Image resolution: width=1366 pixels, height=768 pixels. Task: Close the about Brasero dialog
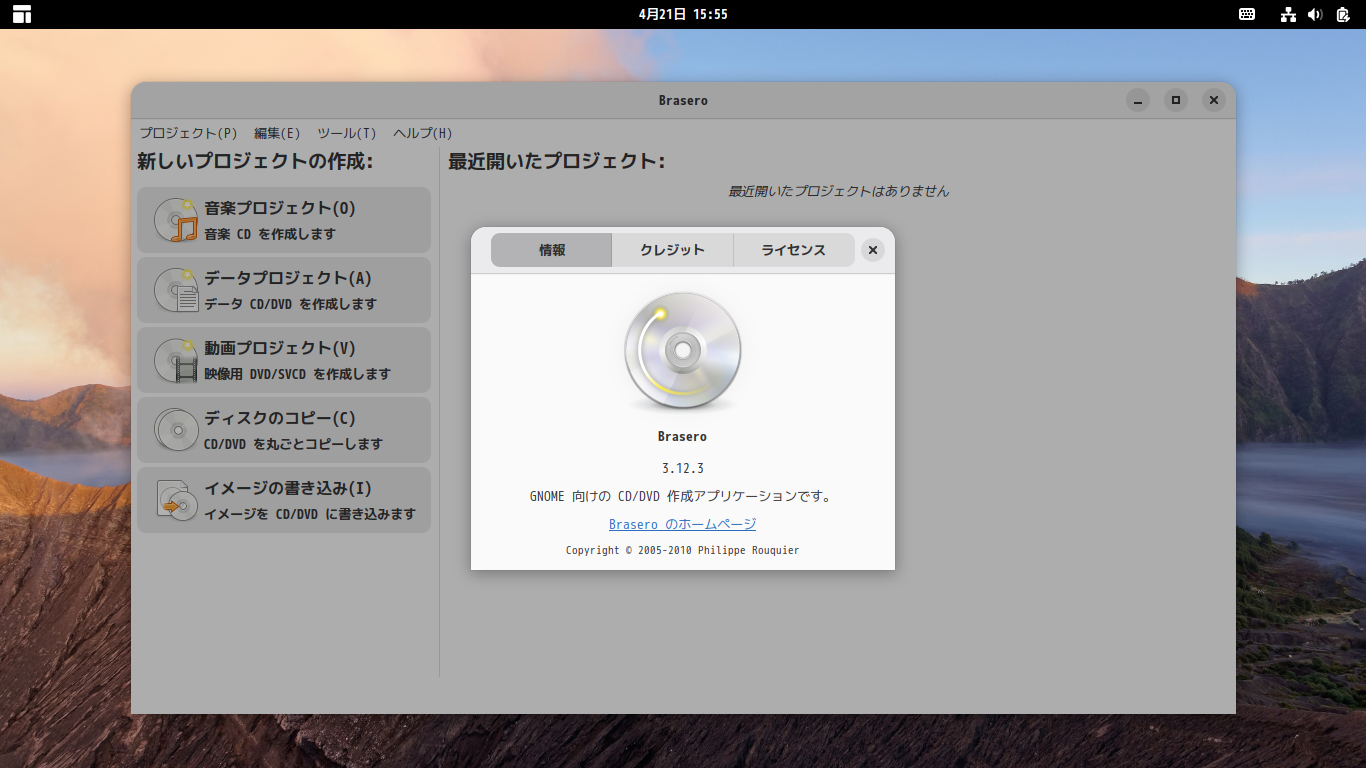pos(873,250)
